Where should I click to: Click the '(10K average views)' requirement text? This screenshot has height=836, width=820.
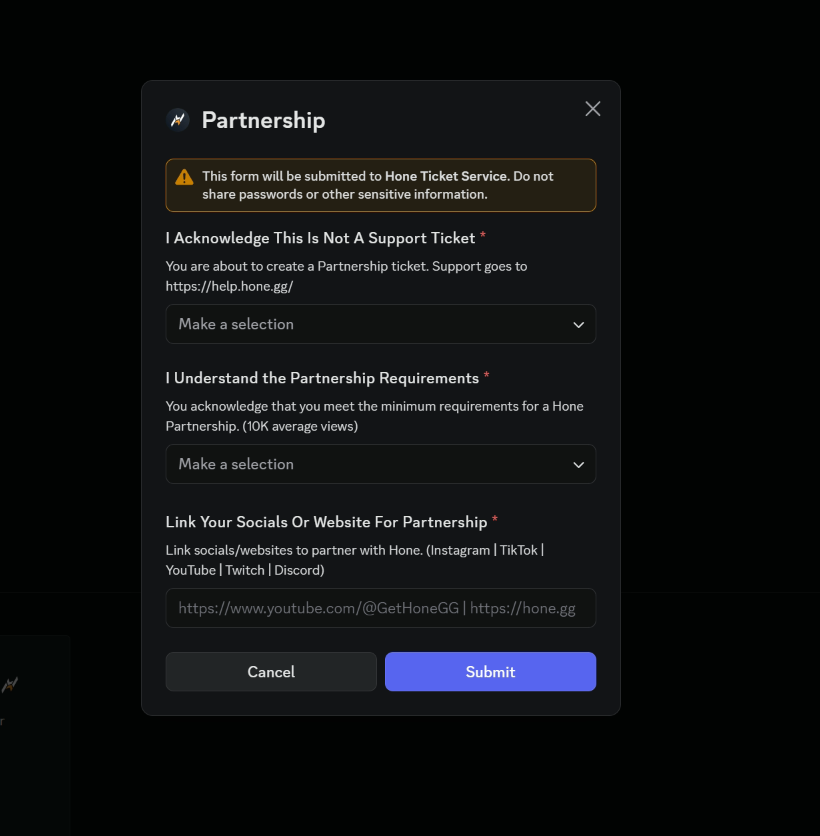point(300,427)
